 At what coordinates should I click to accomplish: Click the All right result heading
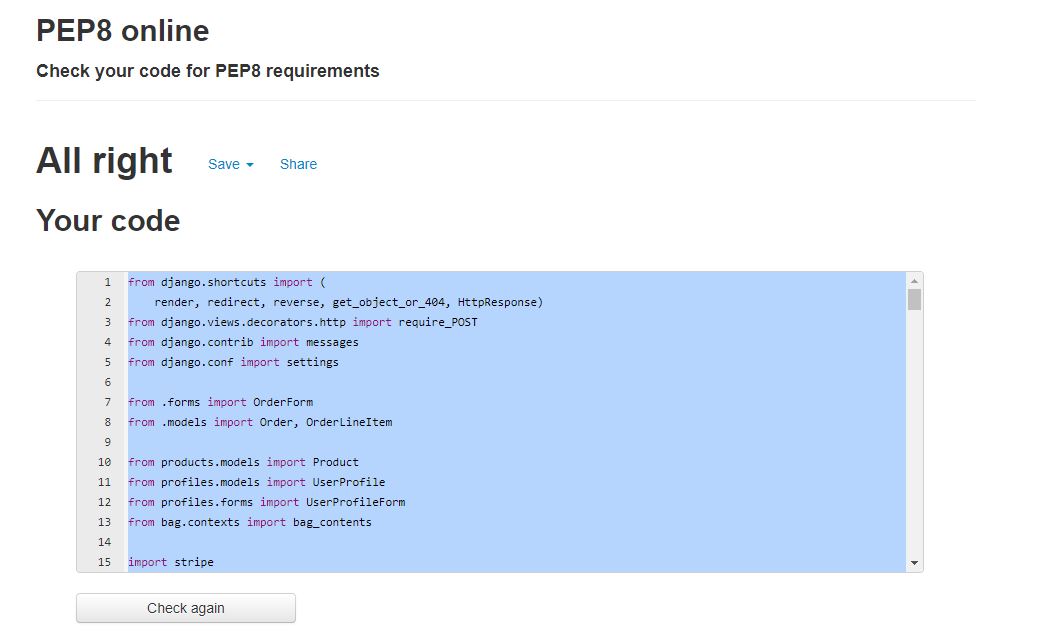(104, 160)
